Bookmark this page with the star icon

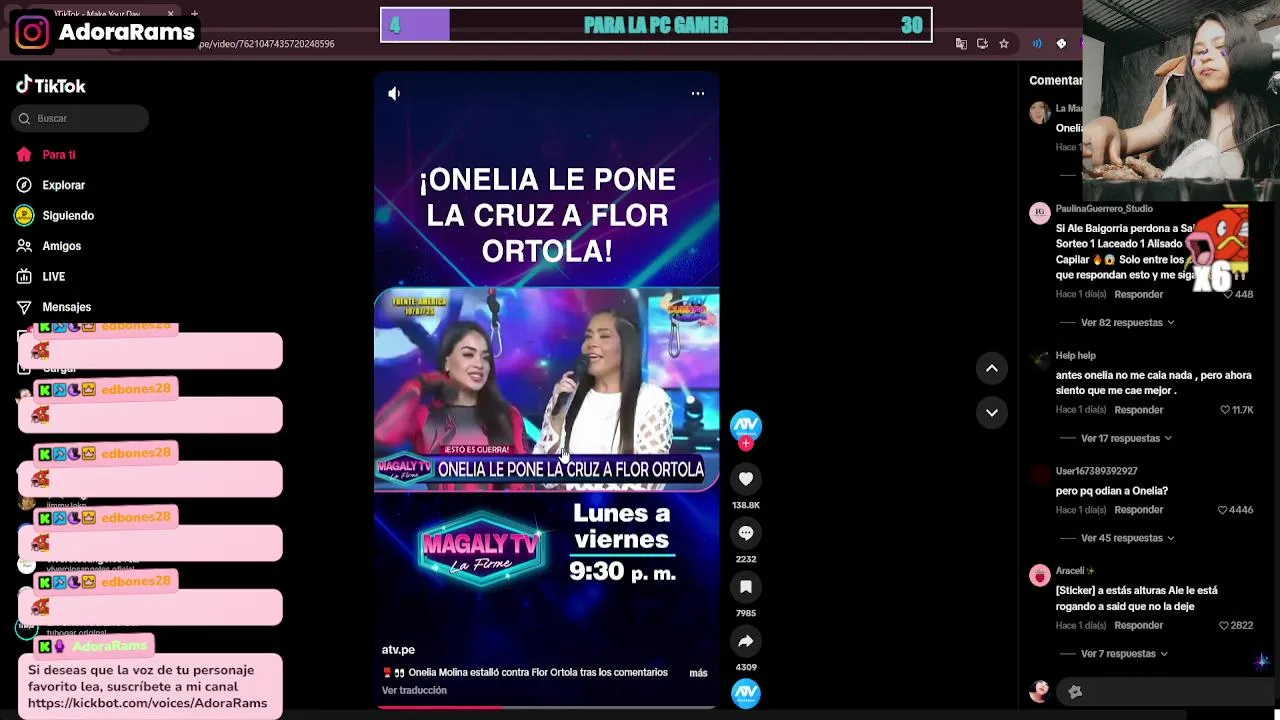pyautogui.click(x=1004, y=44)
